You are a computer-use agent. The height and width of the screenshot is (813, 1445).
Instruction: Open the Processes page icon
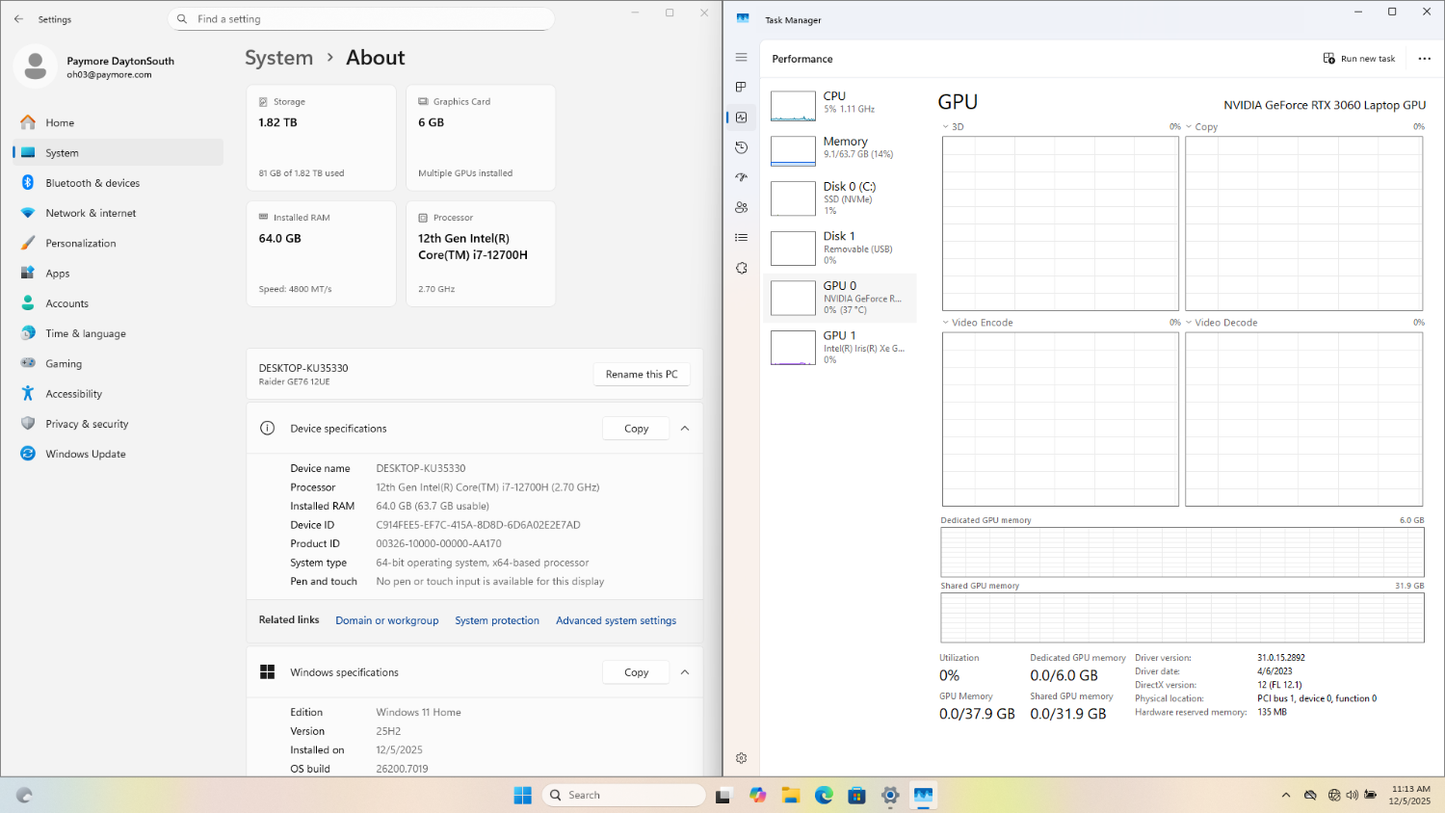tap(741, 88)
